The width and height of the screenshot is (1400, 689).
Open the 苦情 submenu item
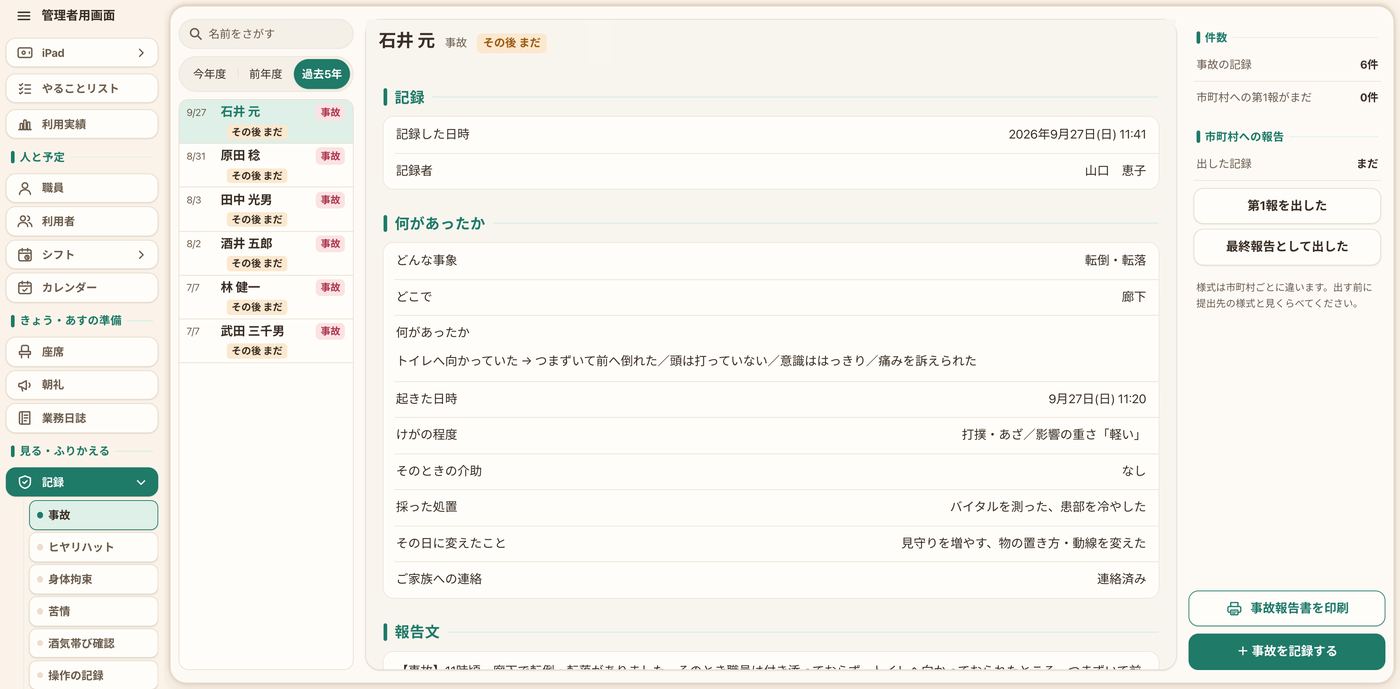coord(93,611)
